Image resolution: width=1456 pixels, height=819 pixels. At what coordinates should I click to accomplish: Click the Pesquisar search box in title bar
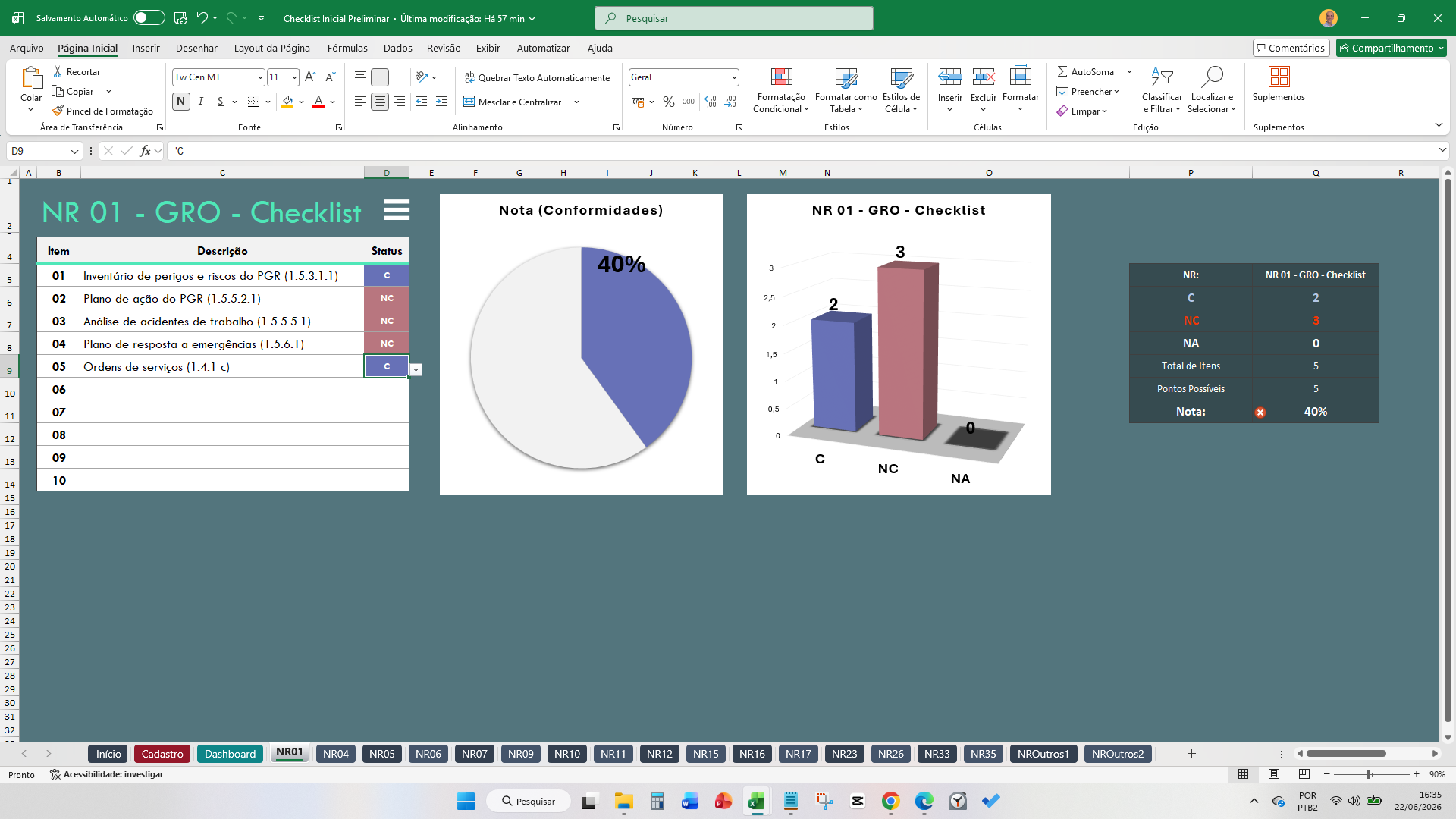734,18
